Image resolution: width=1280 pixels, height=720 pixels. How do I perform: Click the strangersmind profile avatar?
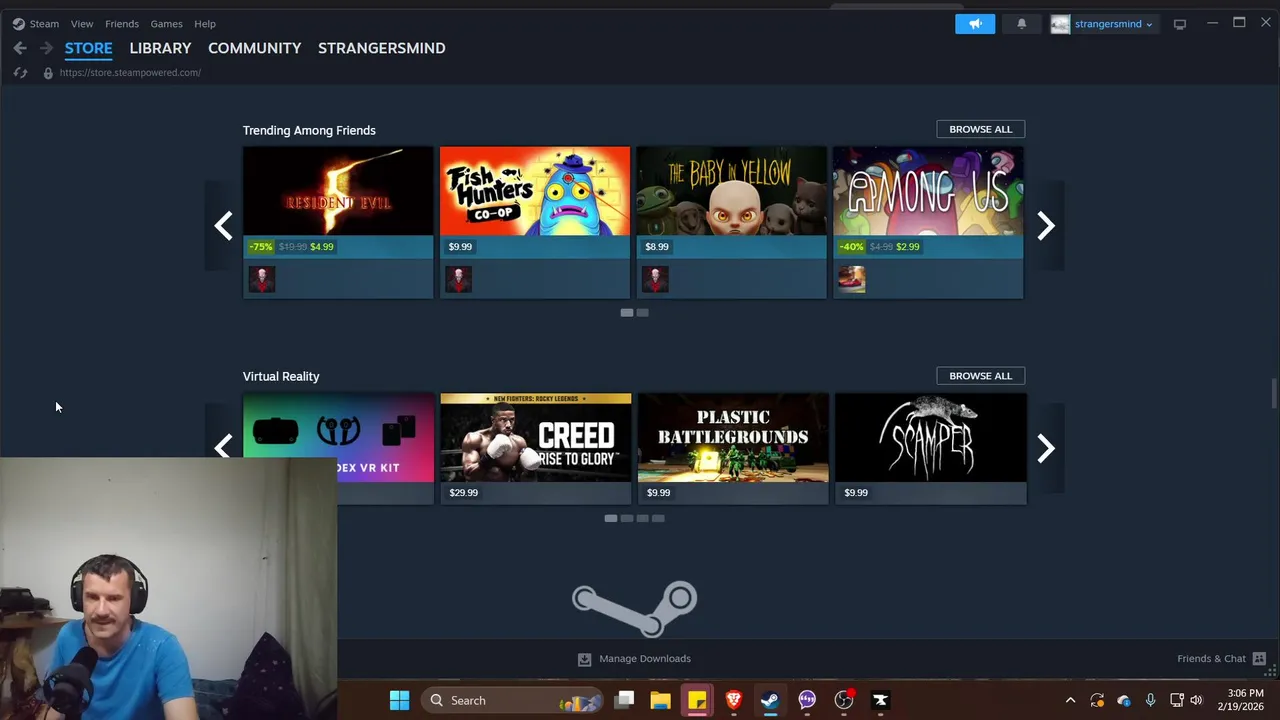1060,24
